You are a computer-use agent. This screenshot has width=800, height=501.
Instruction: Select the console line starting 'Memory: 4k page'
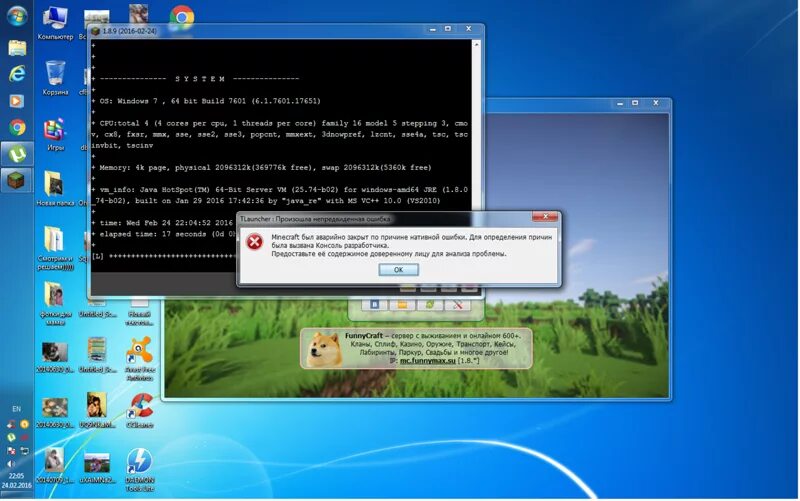[265, 167]
